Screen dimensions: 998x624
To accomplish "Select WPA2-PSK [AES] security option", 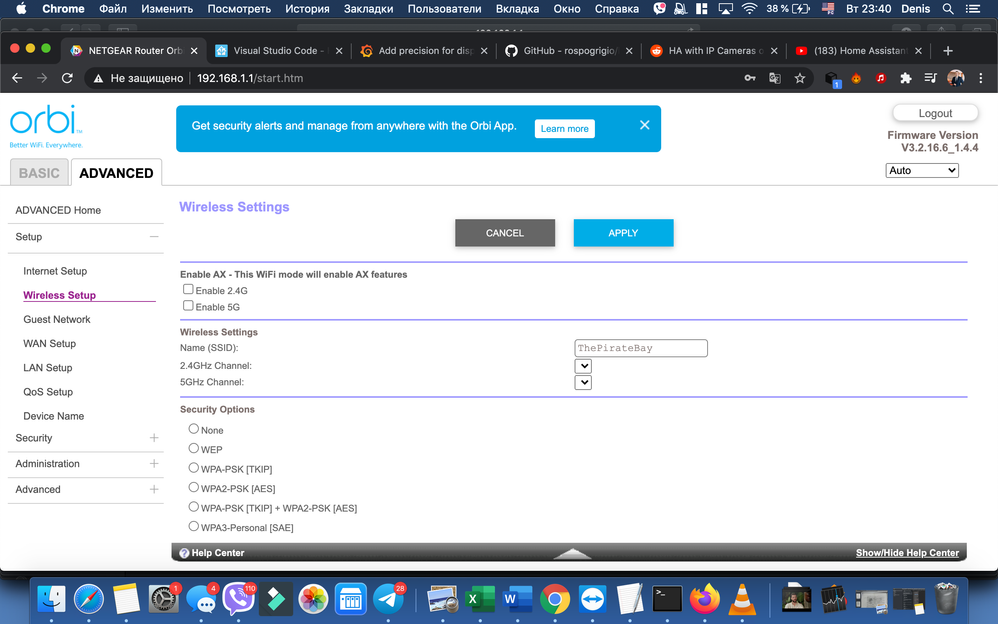I will (194, 487).
